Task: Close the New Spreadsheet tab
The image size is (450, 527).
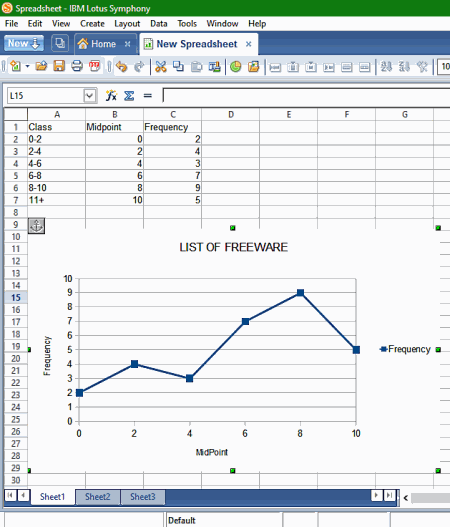Action: [248, 44]
